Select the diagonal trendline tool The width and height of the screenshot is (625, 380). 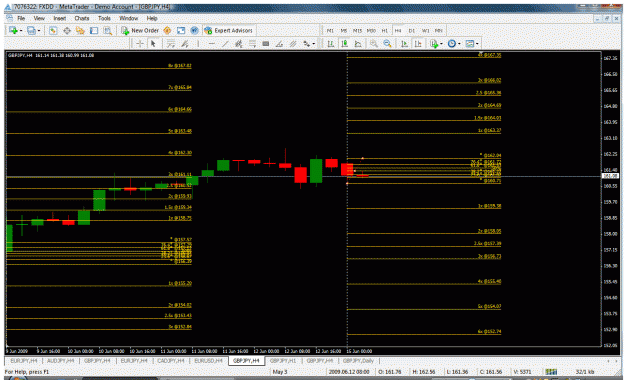tap(225, 44)
